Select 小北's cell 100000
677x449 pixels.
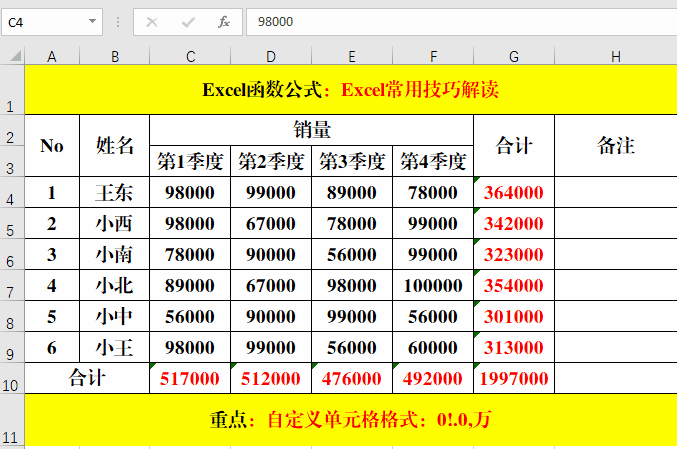tap(433, 285)
